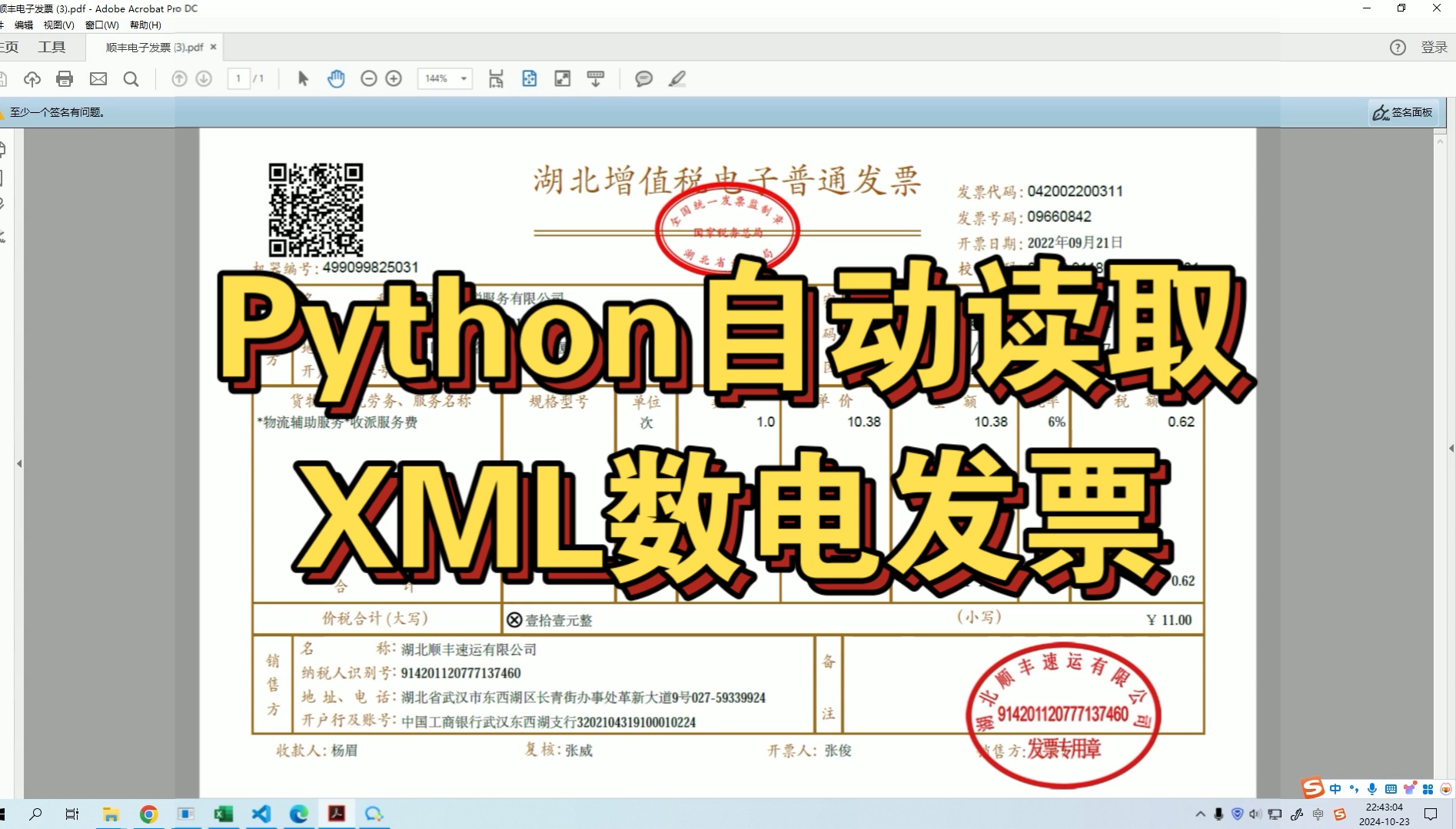Viewport: 1456px width, 829px height.
Task: Toggle Sogou 中 Chinese input mode
Action: [x=1335, y=788]
